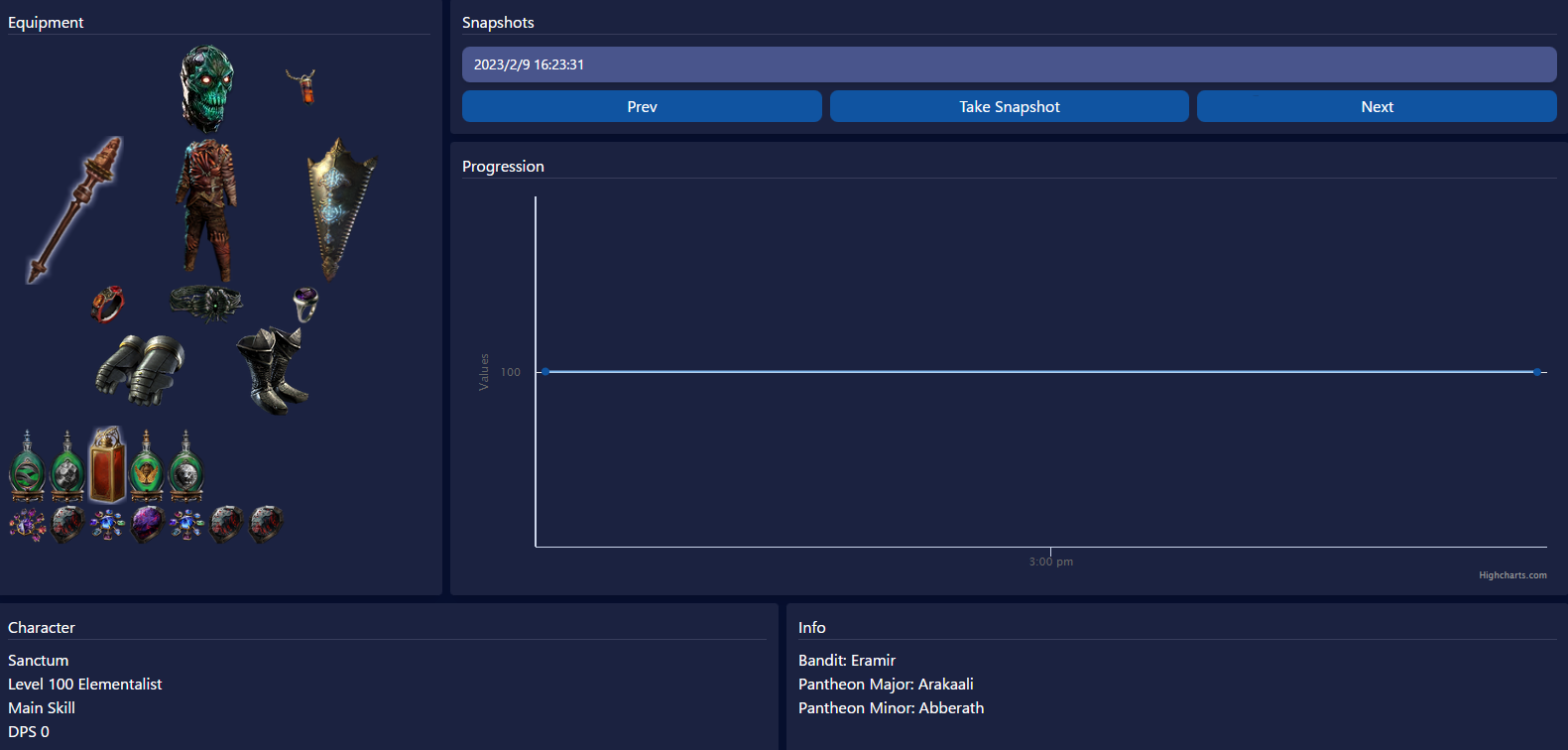Click the Equipment panel heading
Viewport: 1568px width, 750px height.
pyautogui.click(x=46, y=22)
